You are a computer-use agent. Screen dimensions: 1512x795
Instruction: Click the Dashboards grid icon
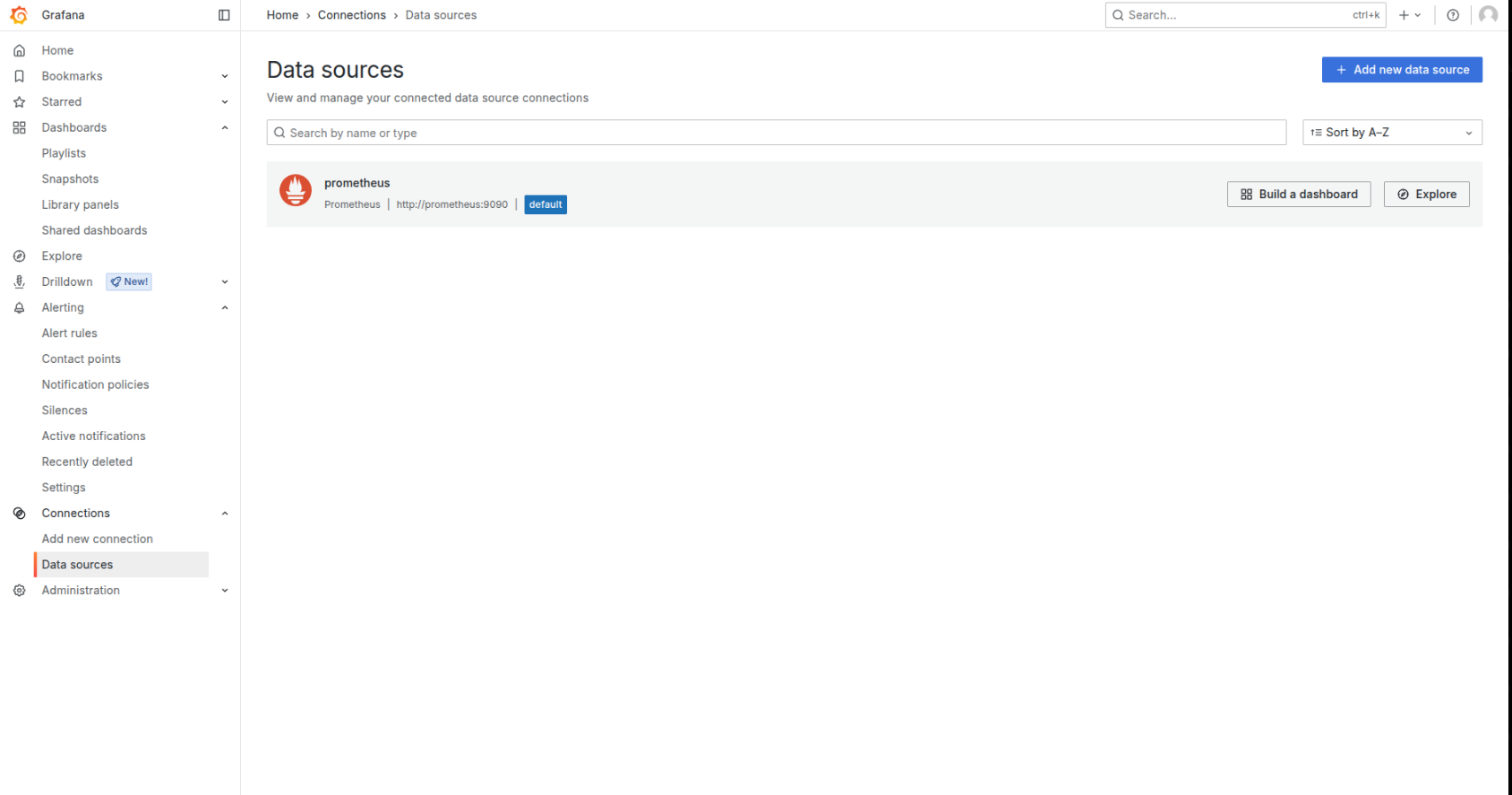click(x=19, y=128)
